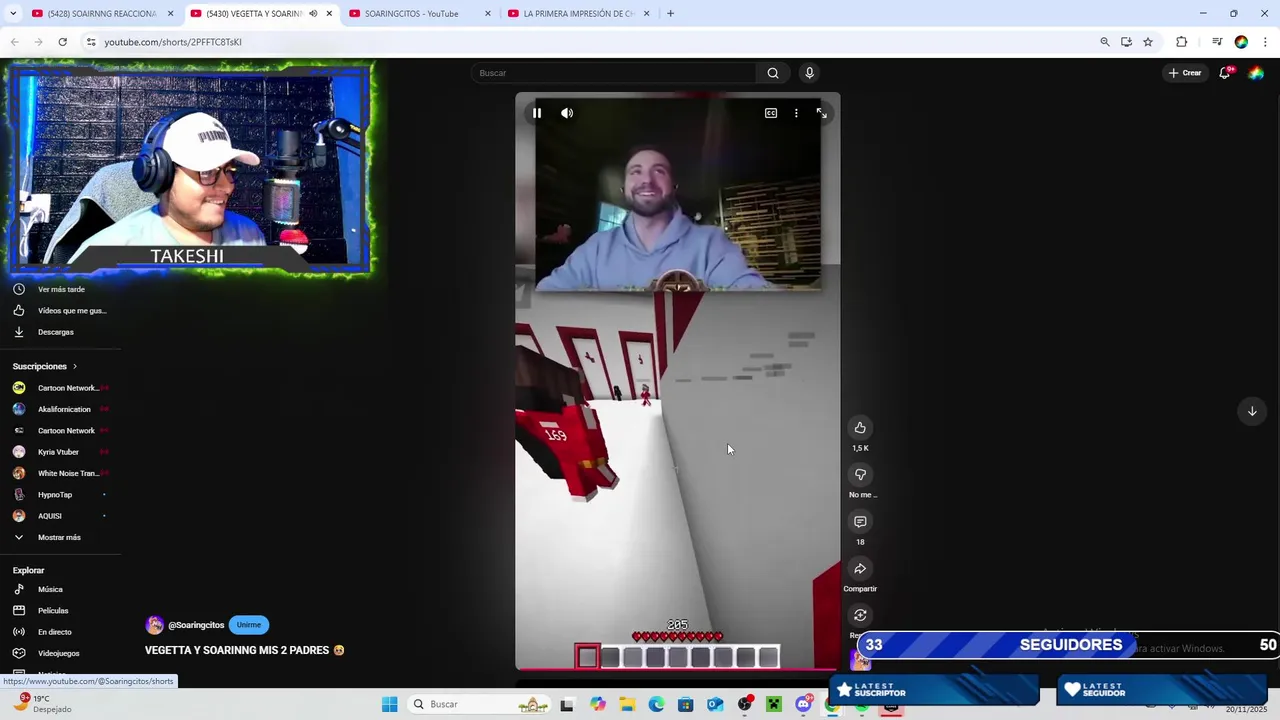Open the comments on this Short
This screenshot has height=720, width=1280.
point(860,522)
